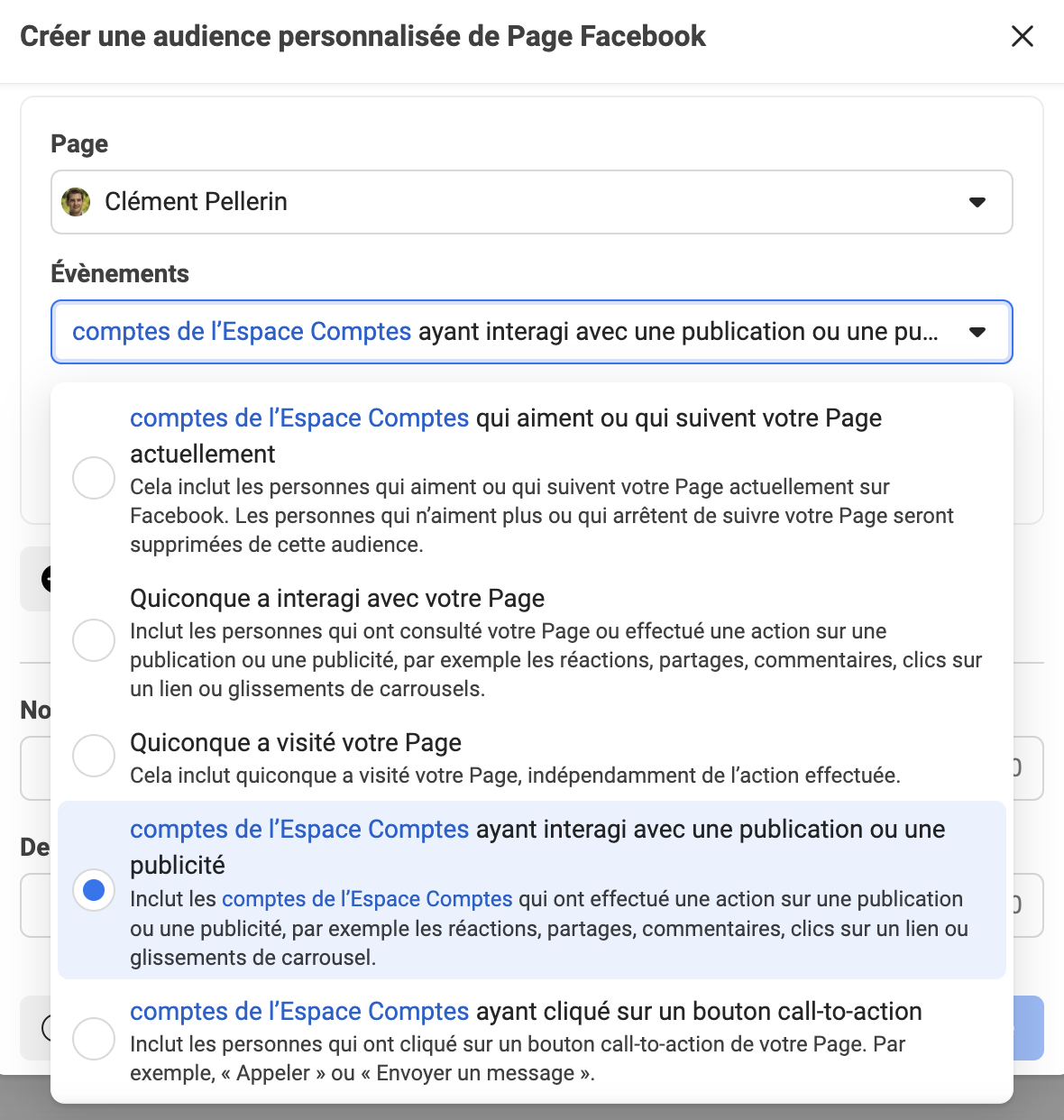Click the Clément Pellerin profile avatar

[76, 202]
